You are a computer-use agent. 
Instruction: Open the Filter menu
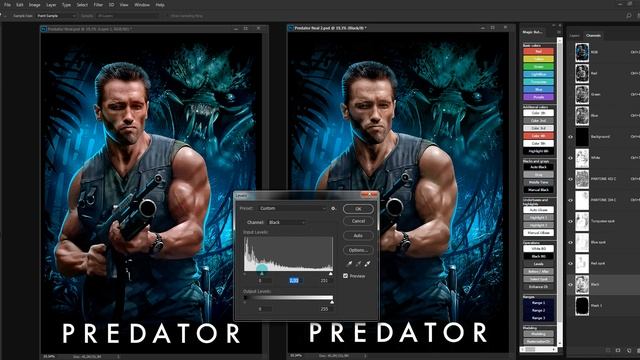pyautogui.click(x=98, y=5)
